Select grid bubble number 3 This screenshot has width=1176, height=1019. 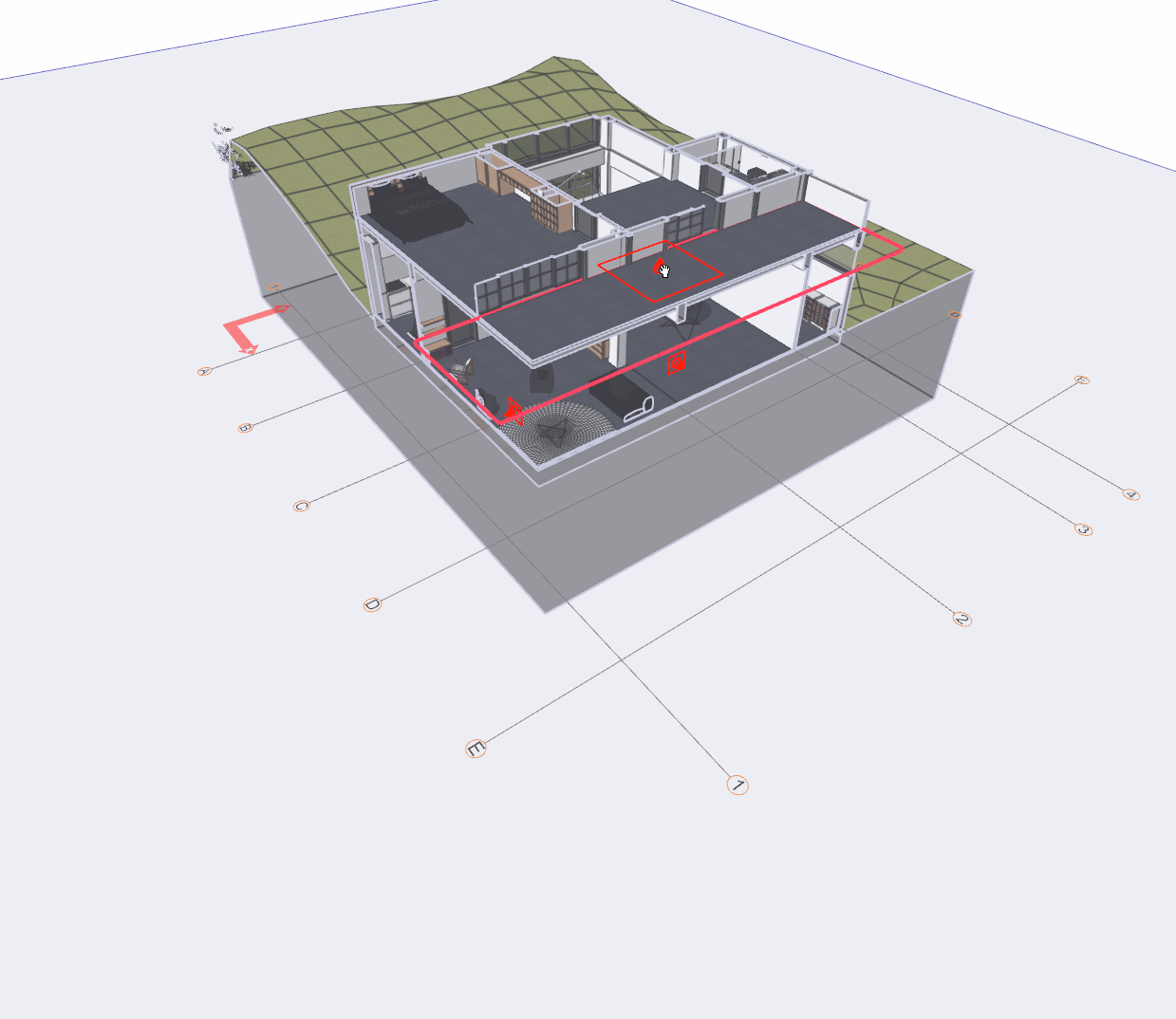(1084, 529)
